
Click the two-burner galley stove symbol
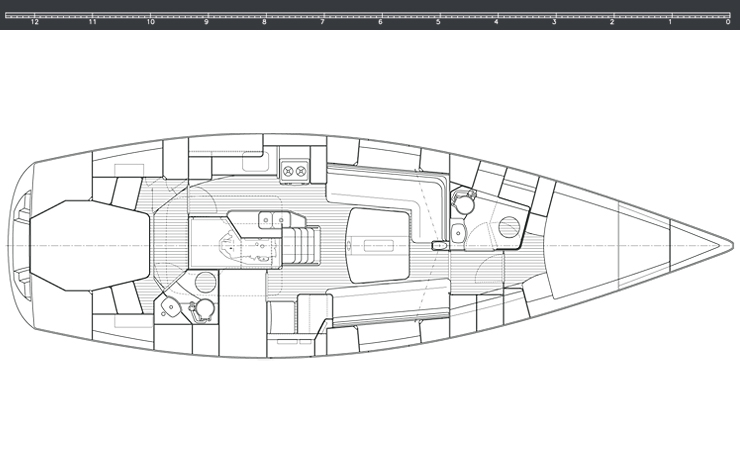click(x=293, y=172)
